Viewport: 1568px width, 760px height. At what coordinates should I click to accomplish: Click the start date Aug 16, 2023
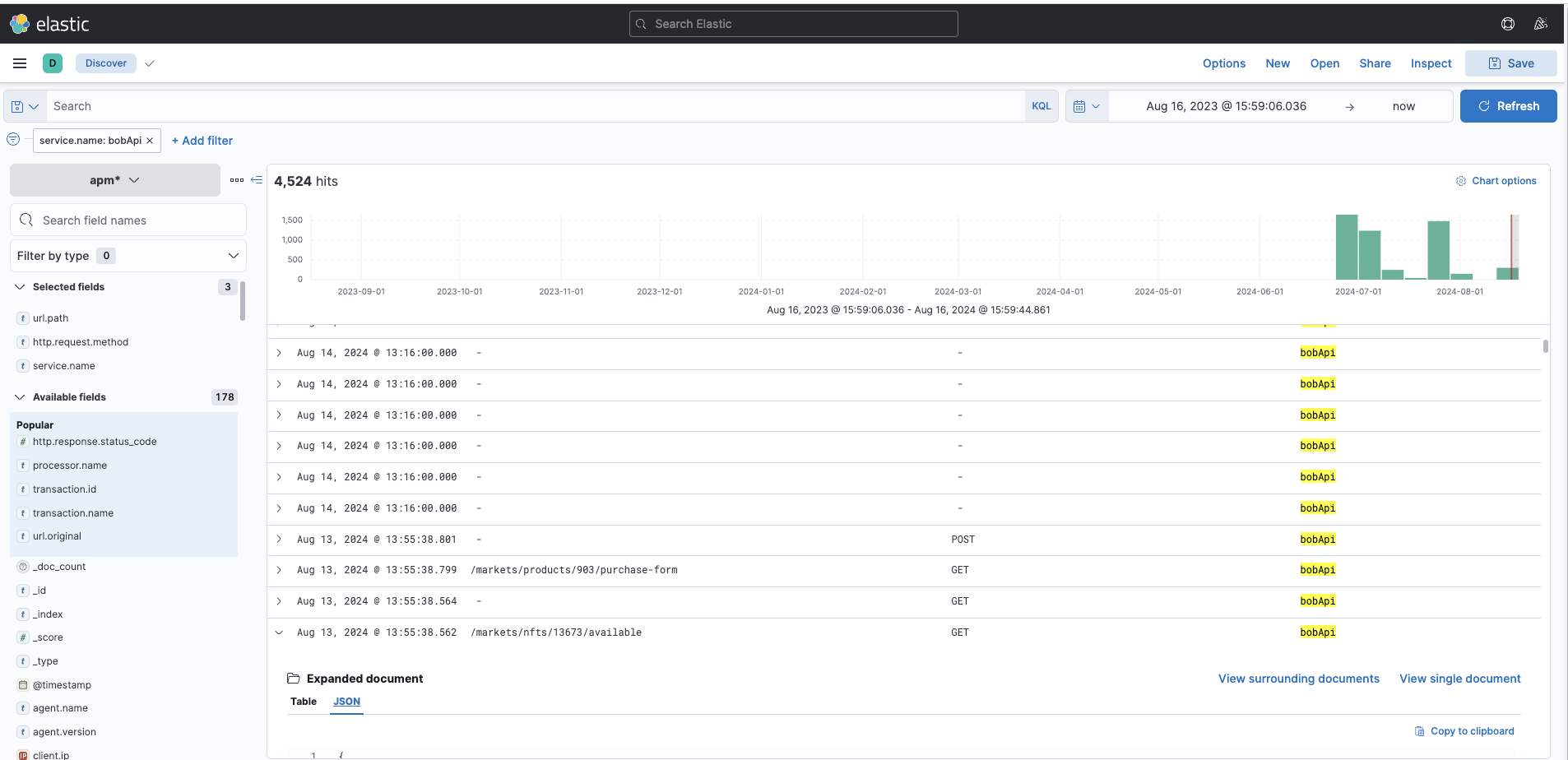point(1226,106)
